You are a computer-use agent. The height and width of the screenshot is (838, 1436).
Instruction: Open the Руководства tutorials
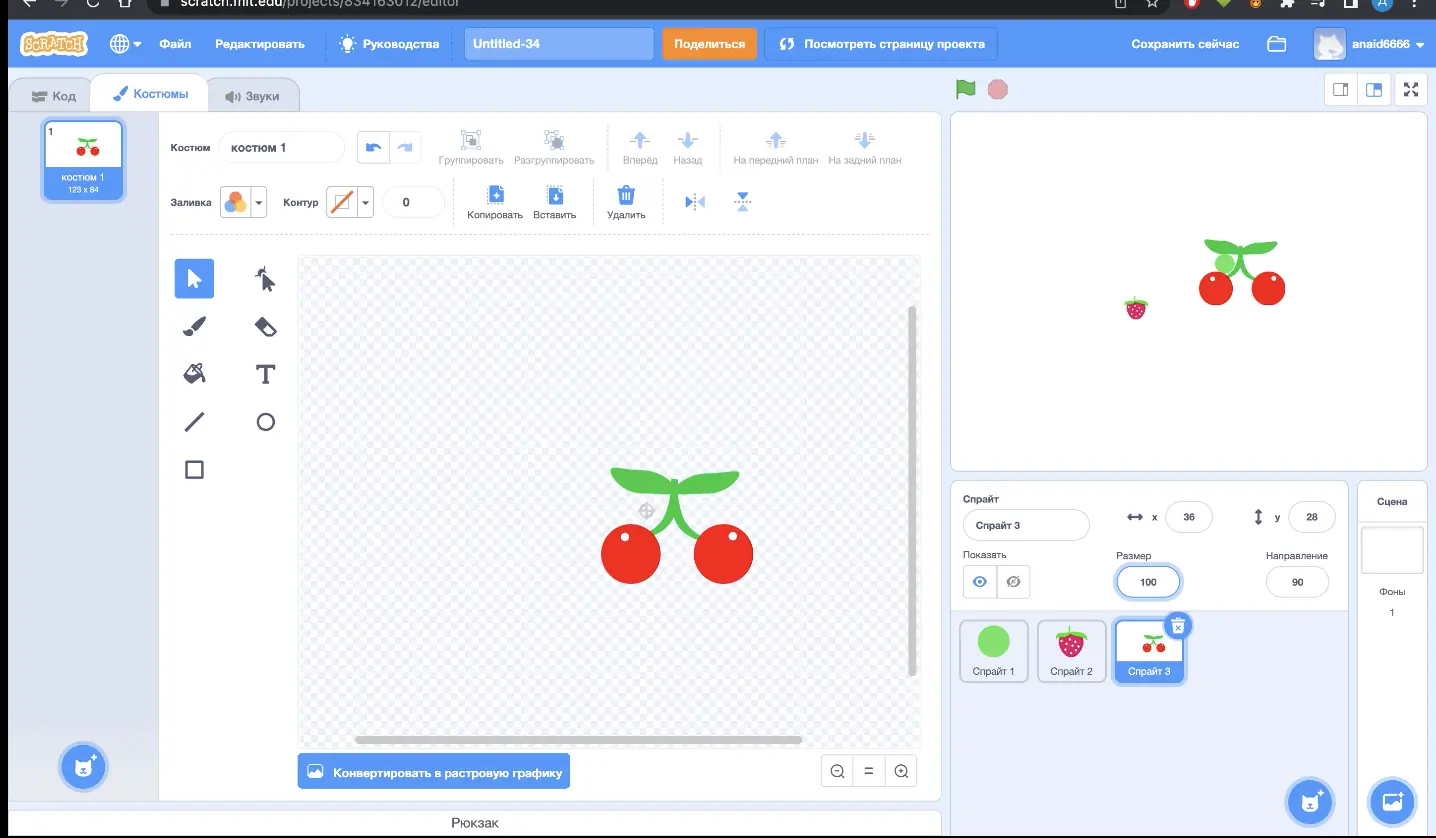pos(390,44)
